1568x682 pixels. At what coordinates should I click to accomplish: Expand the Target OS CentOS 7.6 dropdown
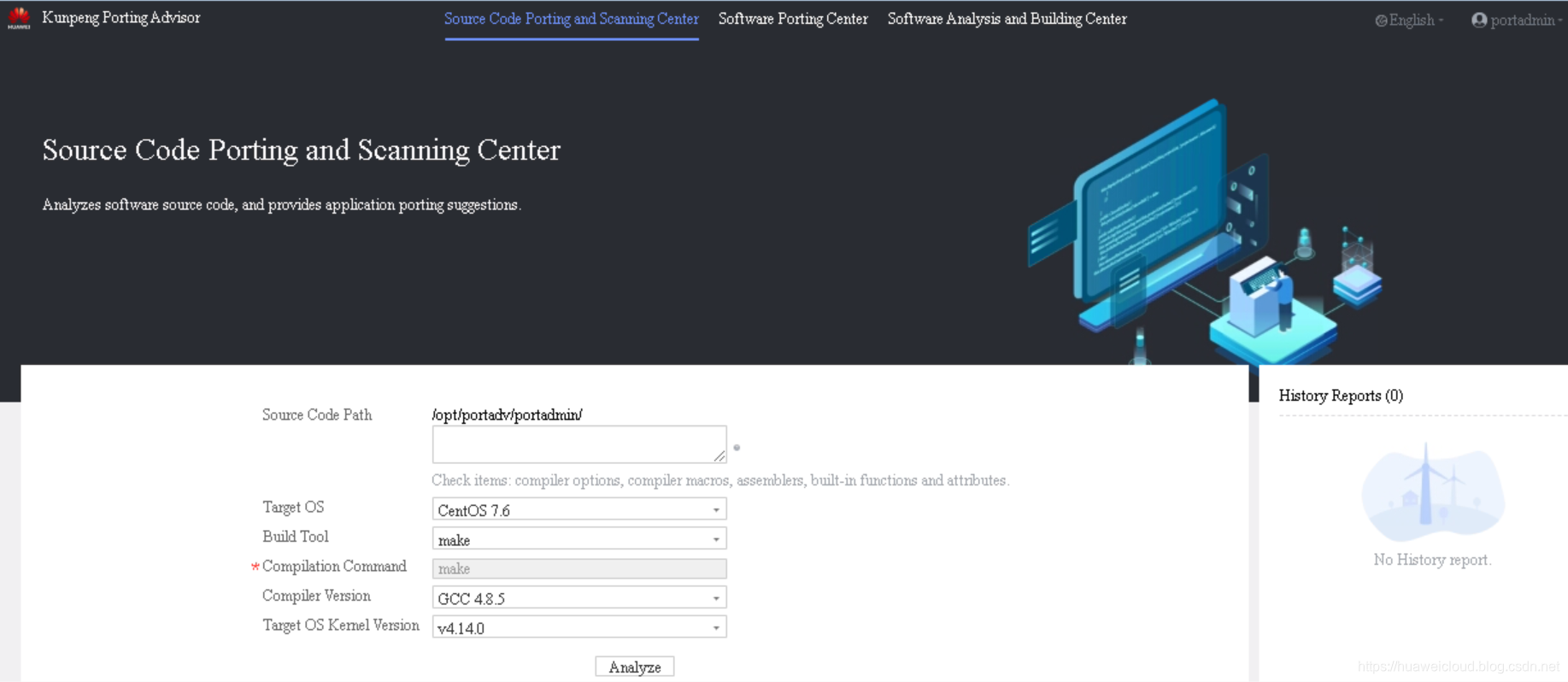579,509
